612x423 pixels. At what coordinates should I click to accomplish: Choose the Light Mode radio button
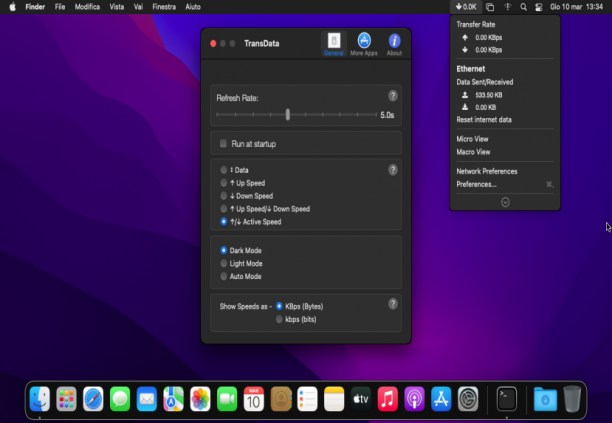(224, 263)
